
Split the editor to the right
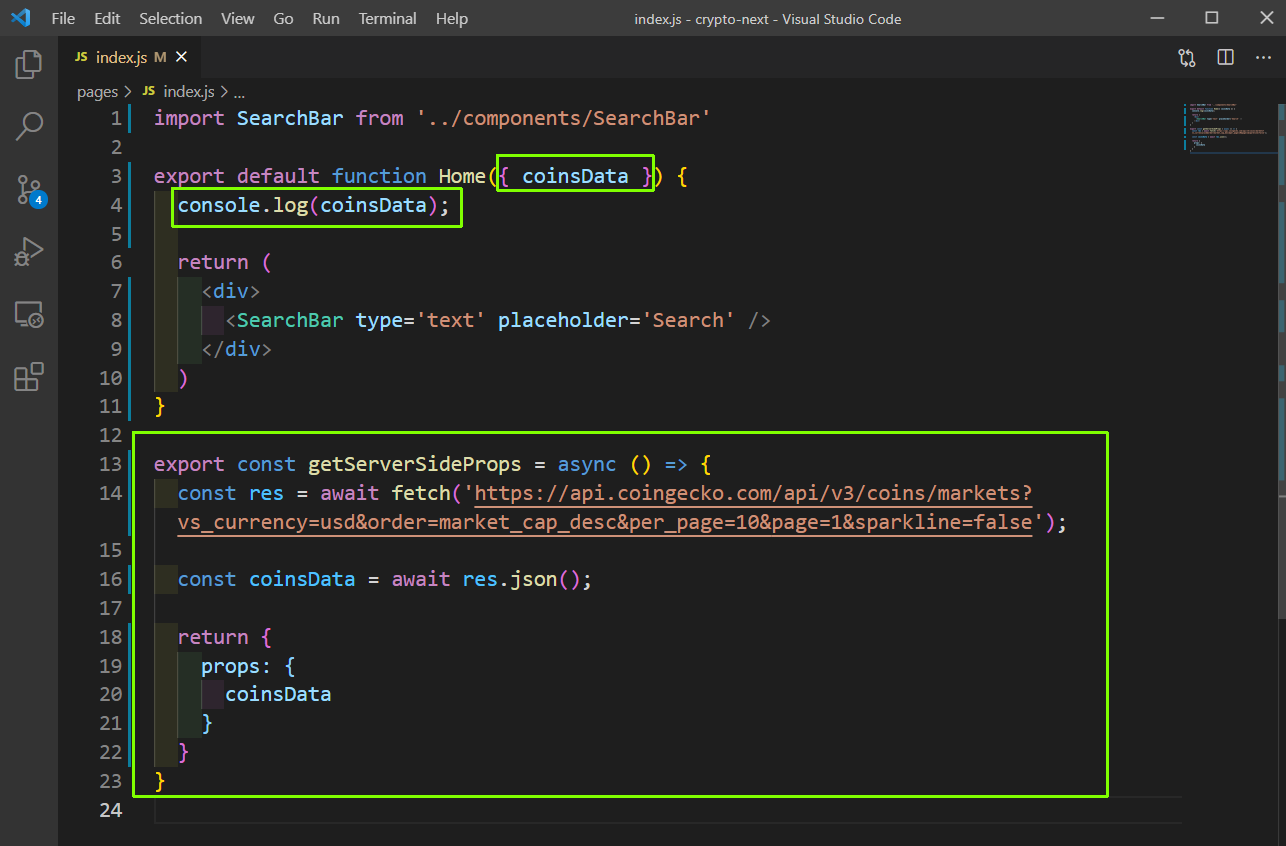coord(1225,58)
